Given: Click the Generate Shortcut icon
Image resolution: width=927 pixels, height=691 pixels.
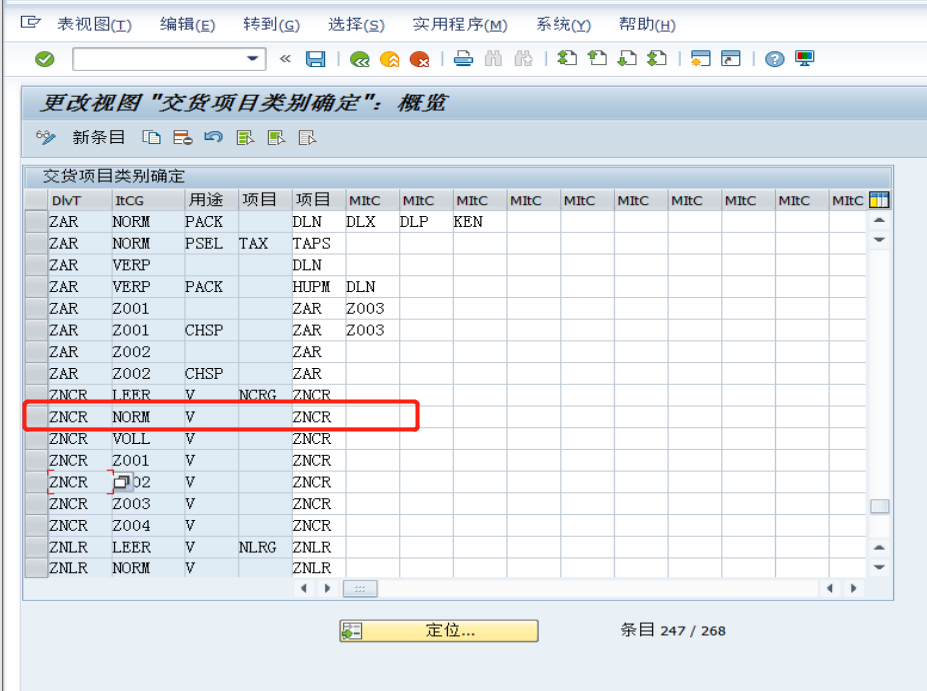Looking at the screenshot, I should click(x=731, y=59).
